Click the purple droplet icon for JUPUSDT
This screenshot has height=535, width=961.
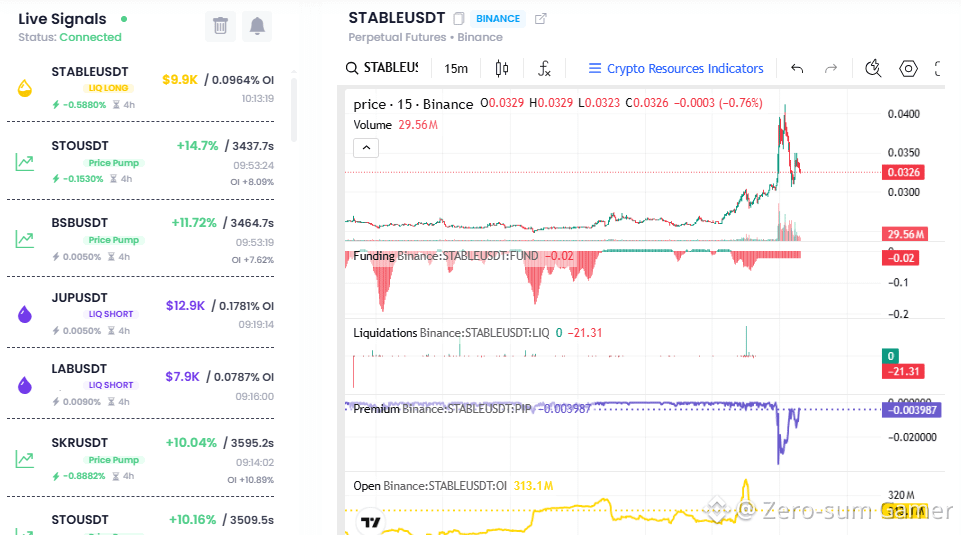(x=25, y=314)
